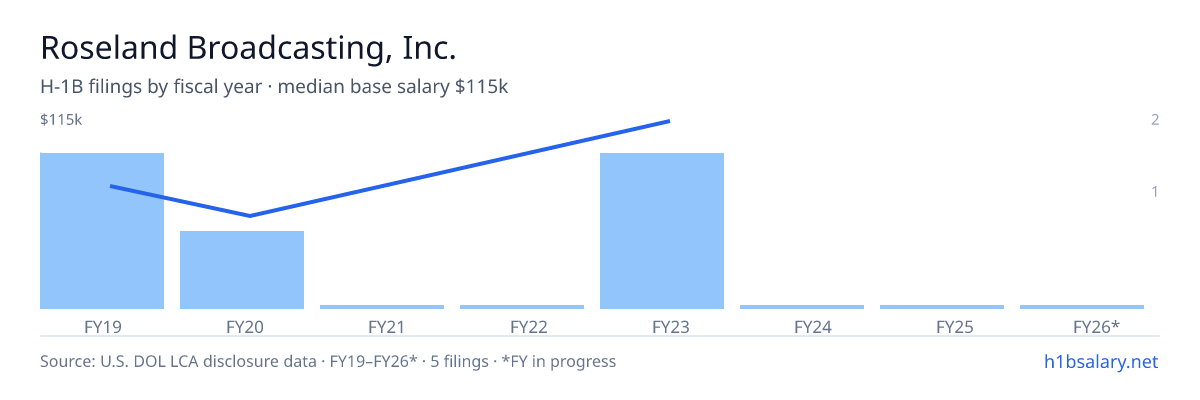The height and width of the screenshot is (400, 1200).
Task: Click the FY19 axis label
Action: [x=102, y=327]
